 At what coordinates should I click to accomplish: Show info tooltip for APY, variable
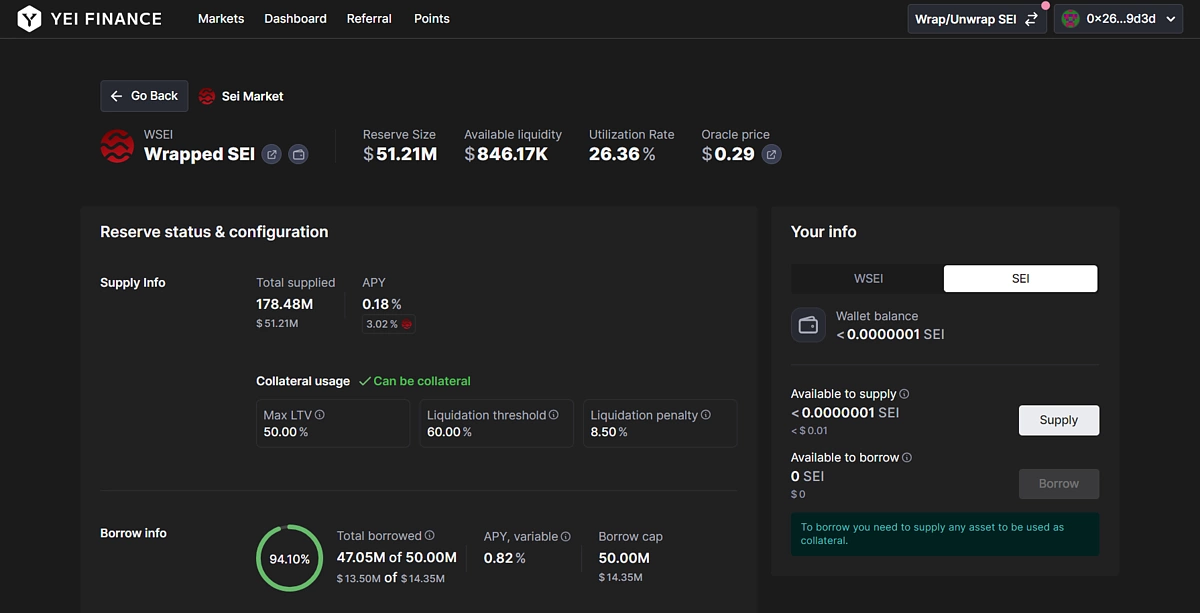tap(566, 536)
